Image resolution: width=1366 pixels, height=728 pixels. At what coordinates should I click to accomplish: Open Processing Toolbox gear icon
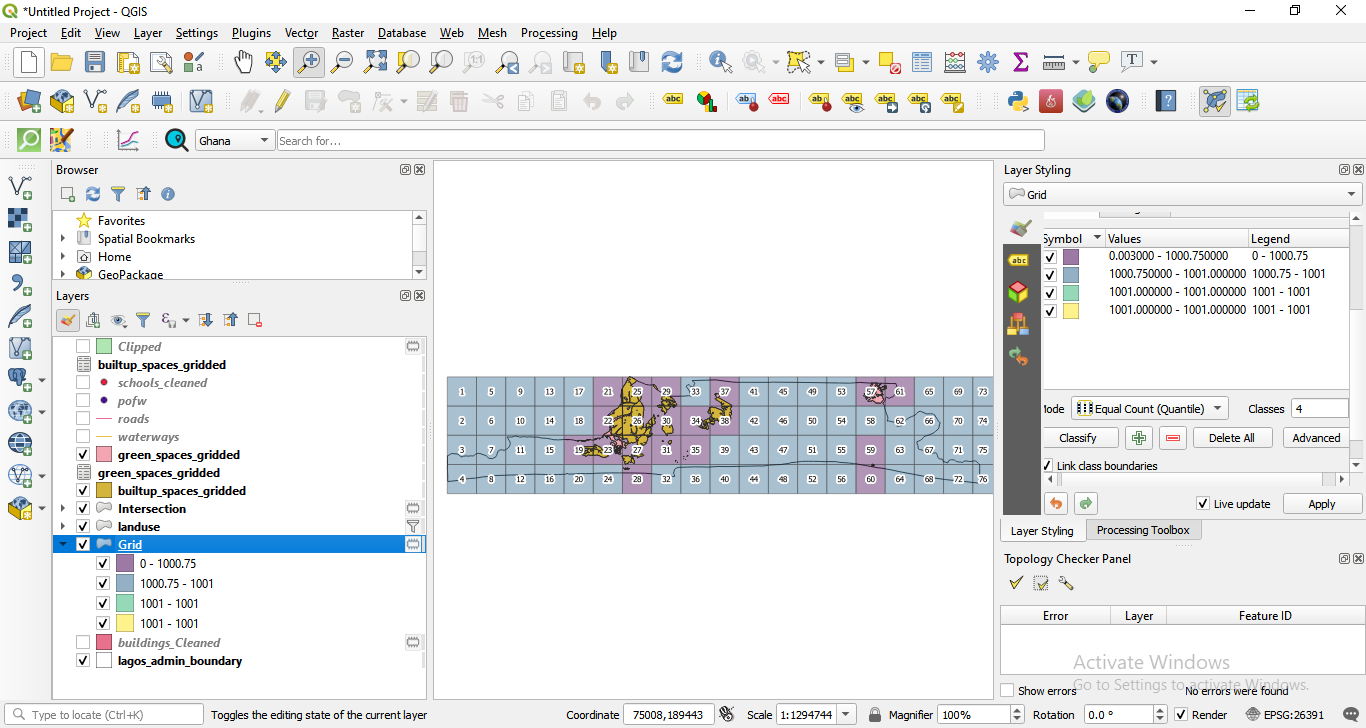988,62
